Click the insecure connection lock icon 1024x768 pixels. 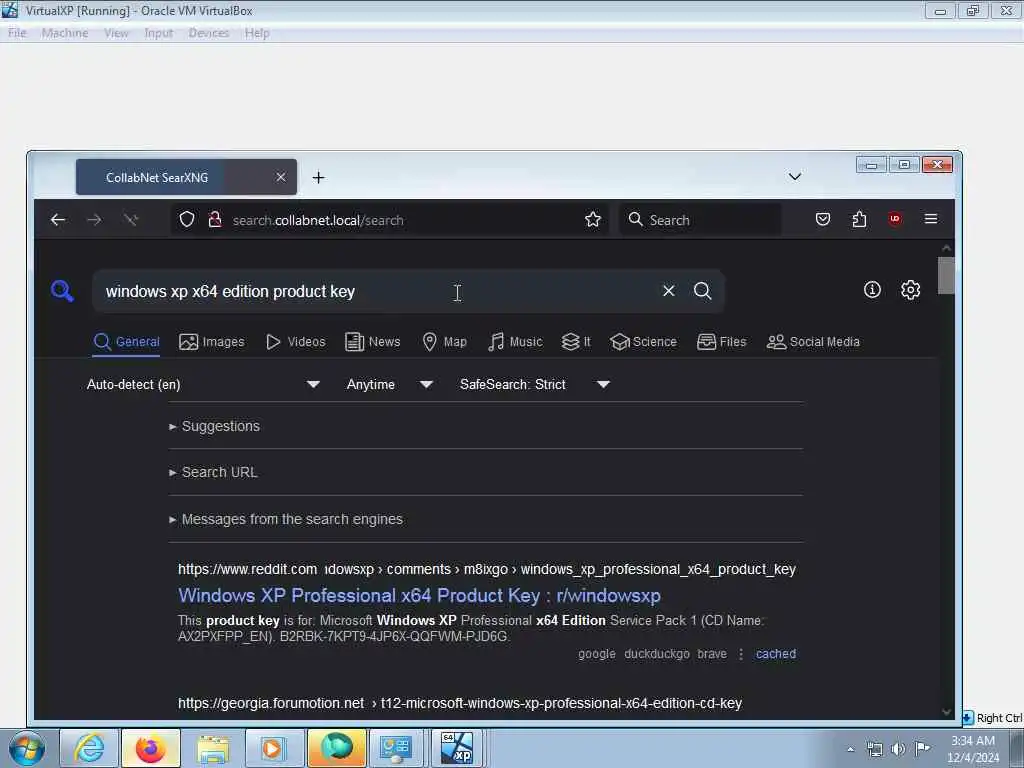pyautogui.click(x=215, y=219)
